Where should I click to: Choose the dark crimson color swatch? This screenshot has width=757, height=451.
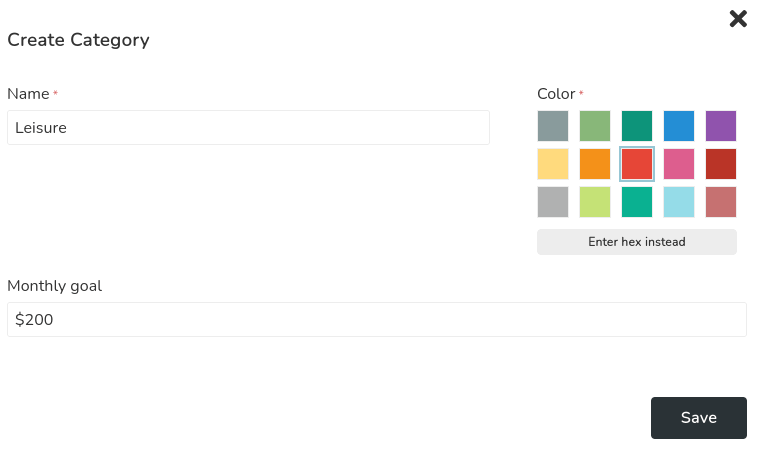721,164
